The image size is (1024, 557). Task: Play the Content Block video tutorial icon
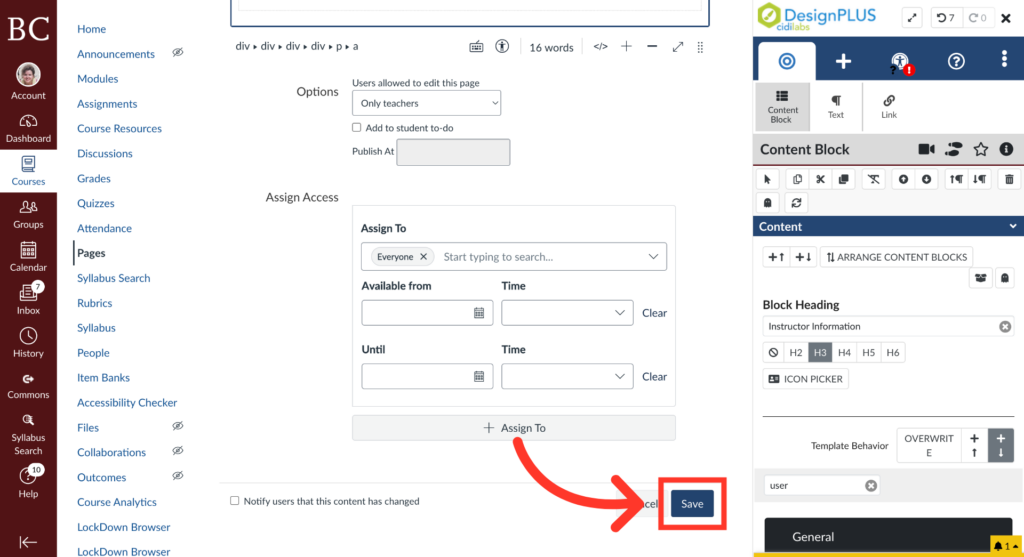click(x=926, y=150)
